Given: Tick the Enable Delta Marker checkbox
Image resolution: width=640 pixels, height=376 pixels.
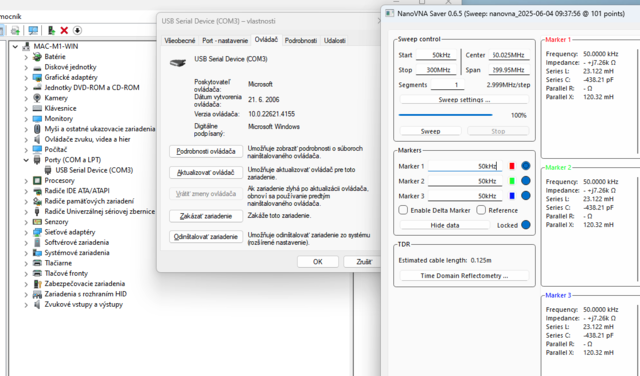Looking at the screenshot, I should 403,210.
